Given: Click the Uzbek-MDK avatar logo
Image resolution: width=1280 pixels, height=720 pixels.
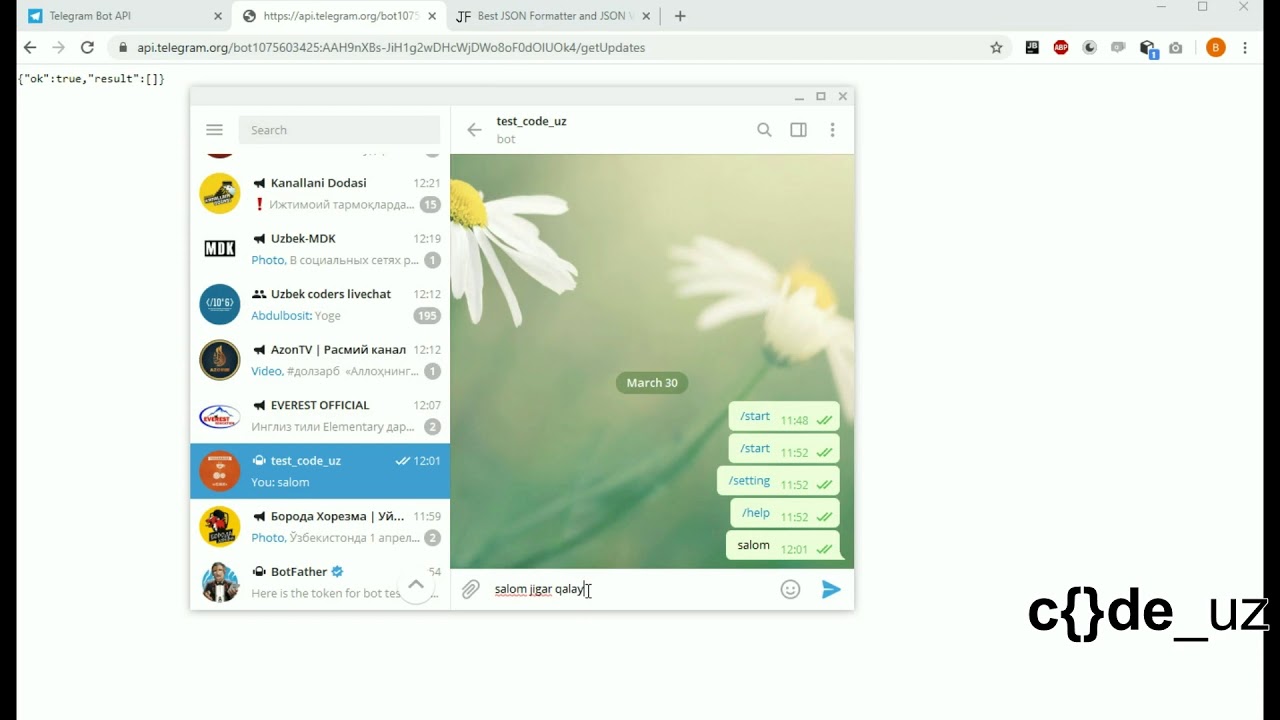Looking at the screenshot, I should (220, 249).
